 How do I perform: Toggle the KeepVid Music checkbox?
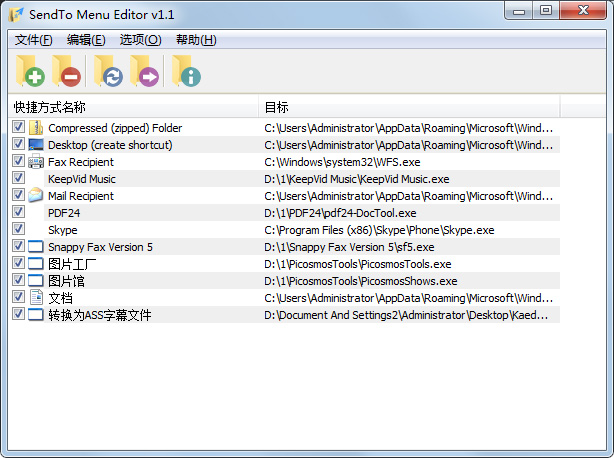(18, 178)
